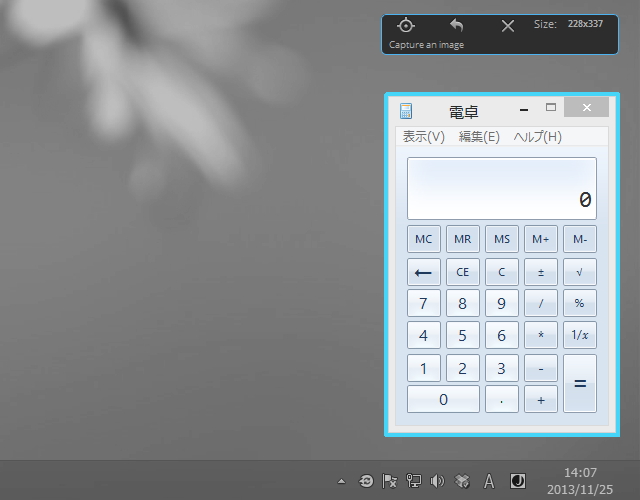Show hidden tray icons arrow
Image resolution: width=640 pixels, height=500 pixels.
[341, 481]
